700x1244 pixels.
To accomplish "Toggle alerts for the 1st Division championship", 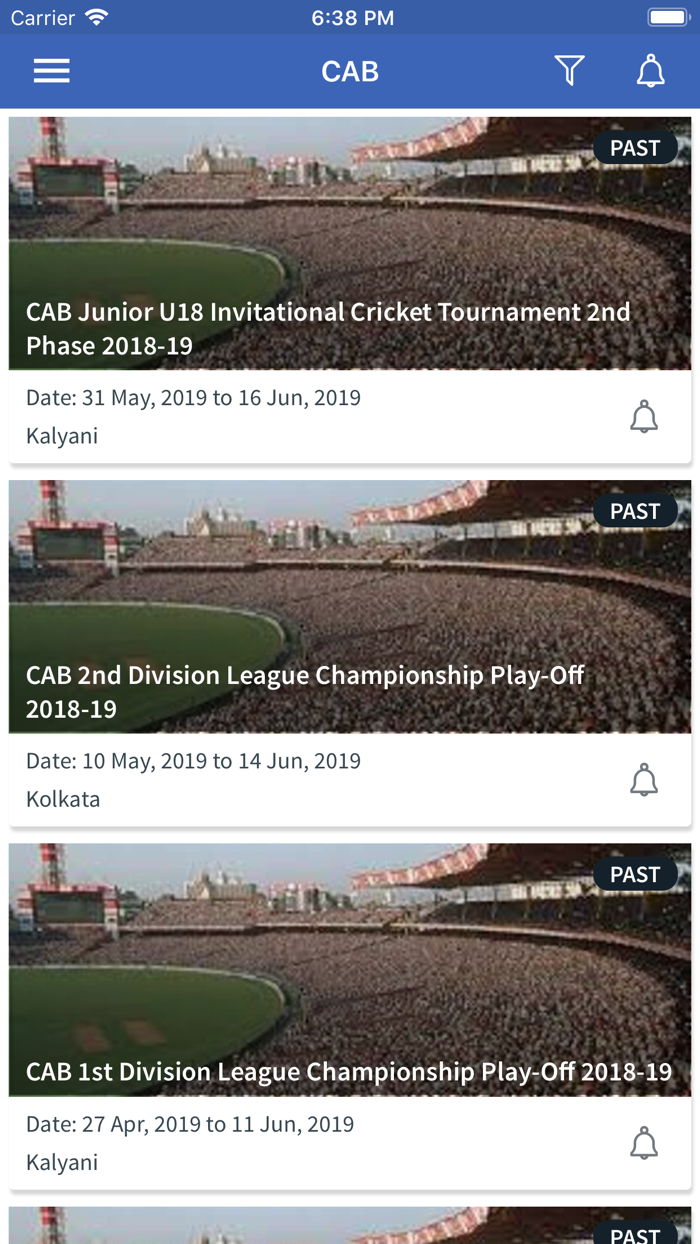I will point(645,1143).
